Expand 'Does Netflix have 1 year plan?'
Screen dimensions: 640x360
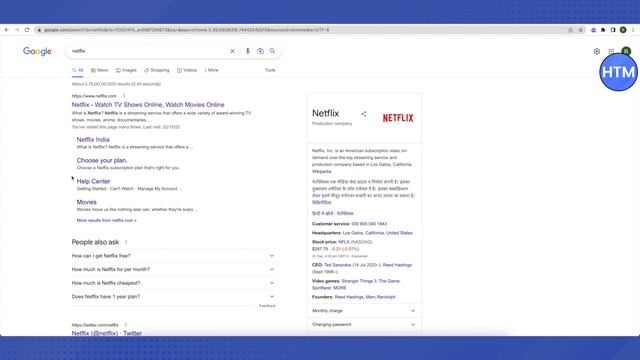pyautogui.click(x=173, y=297)
